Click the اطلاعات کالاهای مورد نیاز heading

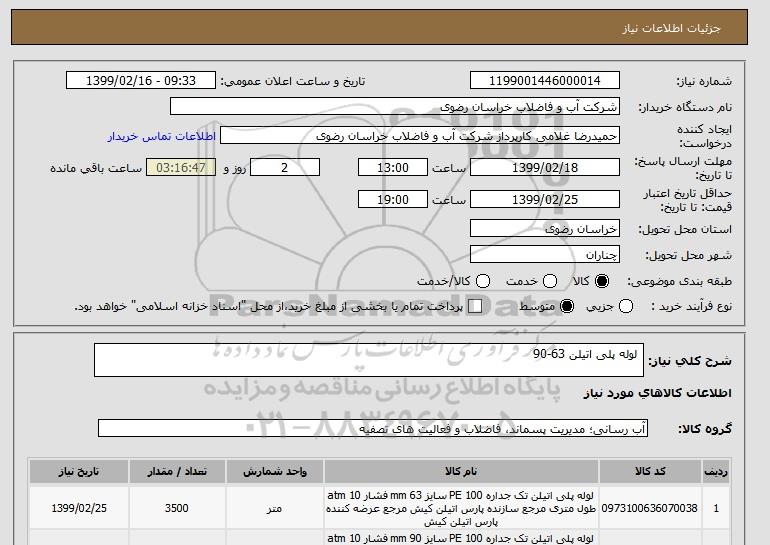658,393
